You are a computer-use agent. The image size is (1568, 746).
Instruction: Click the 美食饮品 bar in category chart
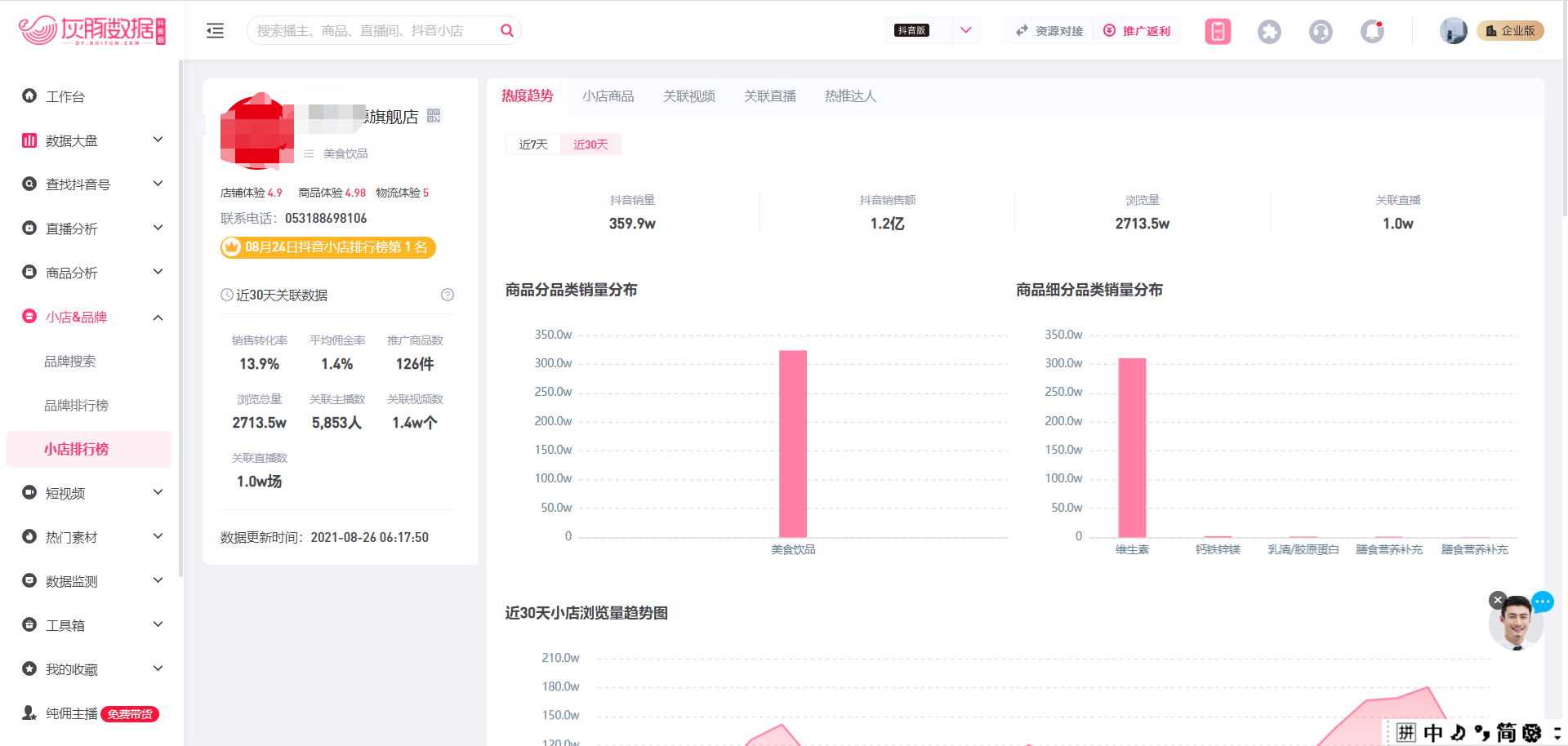[x=792, y=443]
